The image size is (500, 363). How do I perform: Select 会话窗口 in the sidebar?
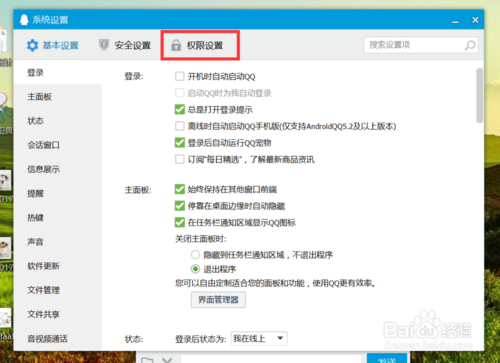[58, 145]
